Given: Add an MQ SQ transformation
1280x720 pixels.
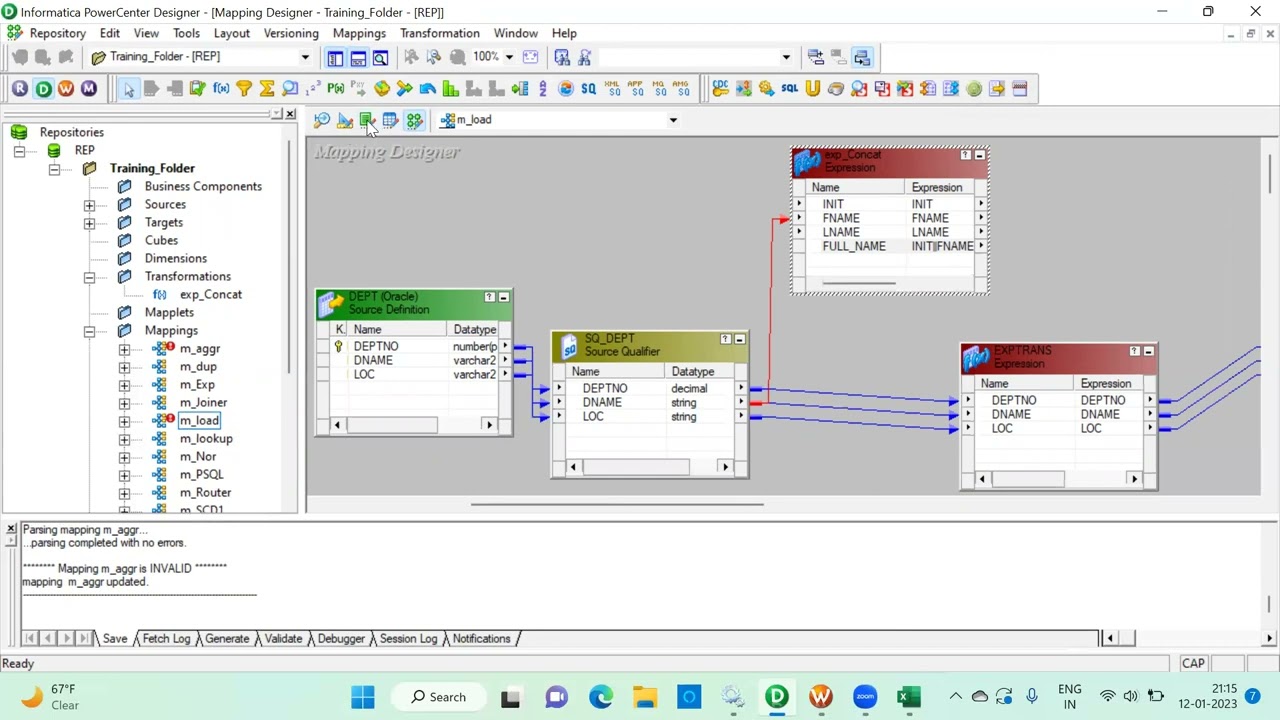Looking at the screenshot, I should 658,89.
